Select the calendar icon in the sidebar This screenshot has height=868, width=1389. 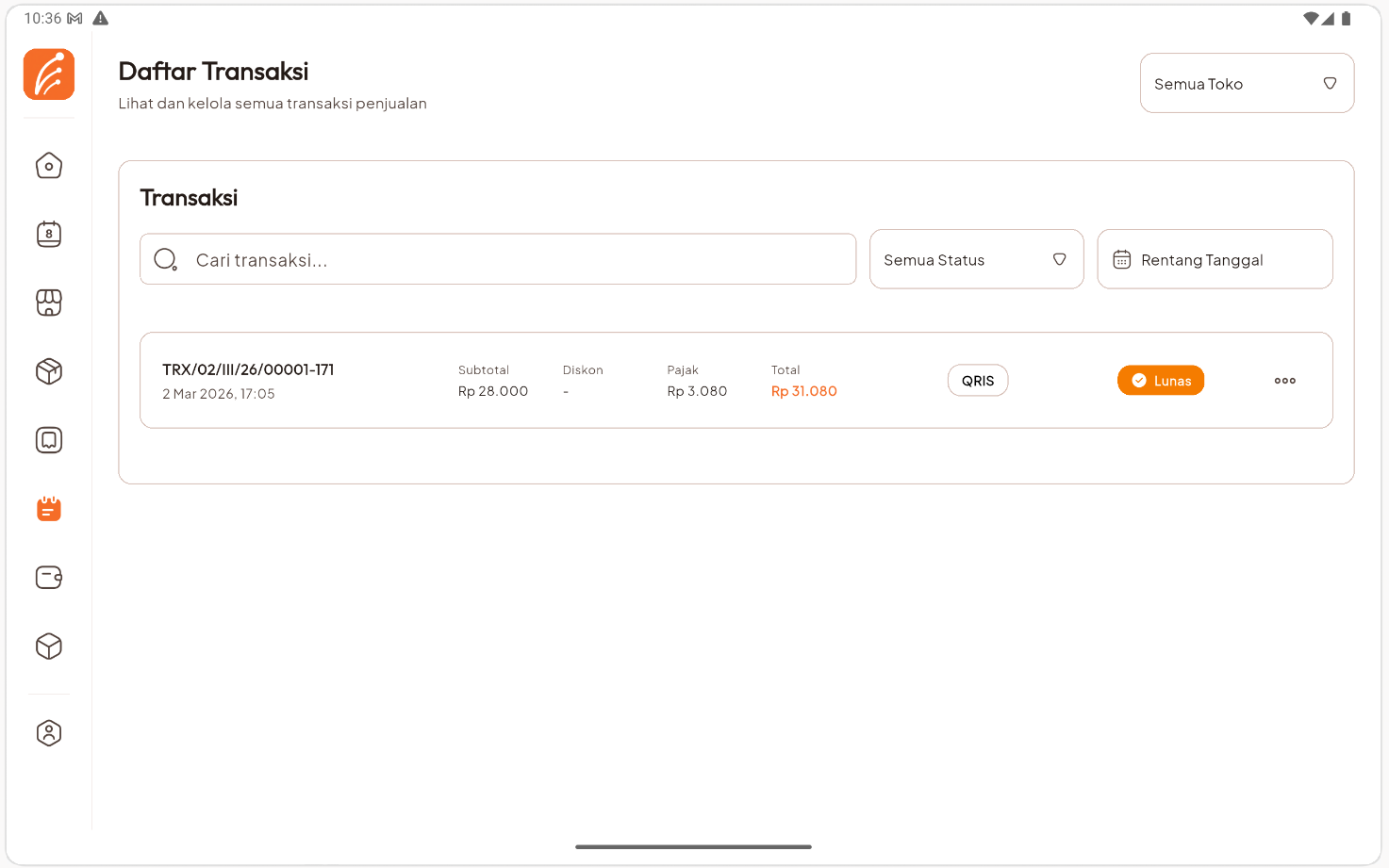pyautogui.click(x=48, y=234)
